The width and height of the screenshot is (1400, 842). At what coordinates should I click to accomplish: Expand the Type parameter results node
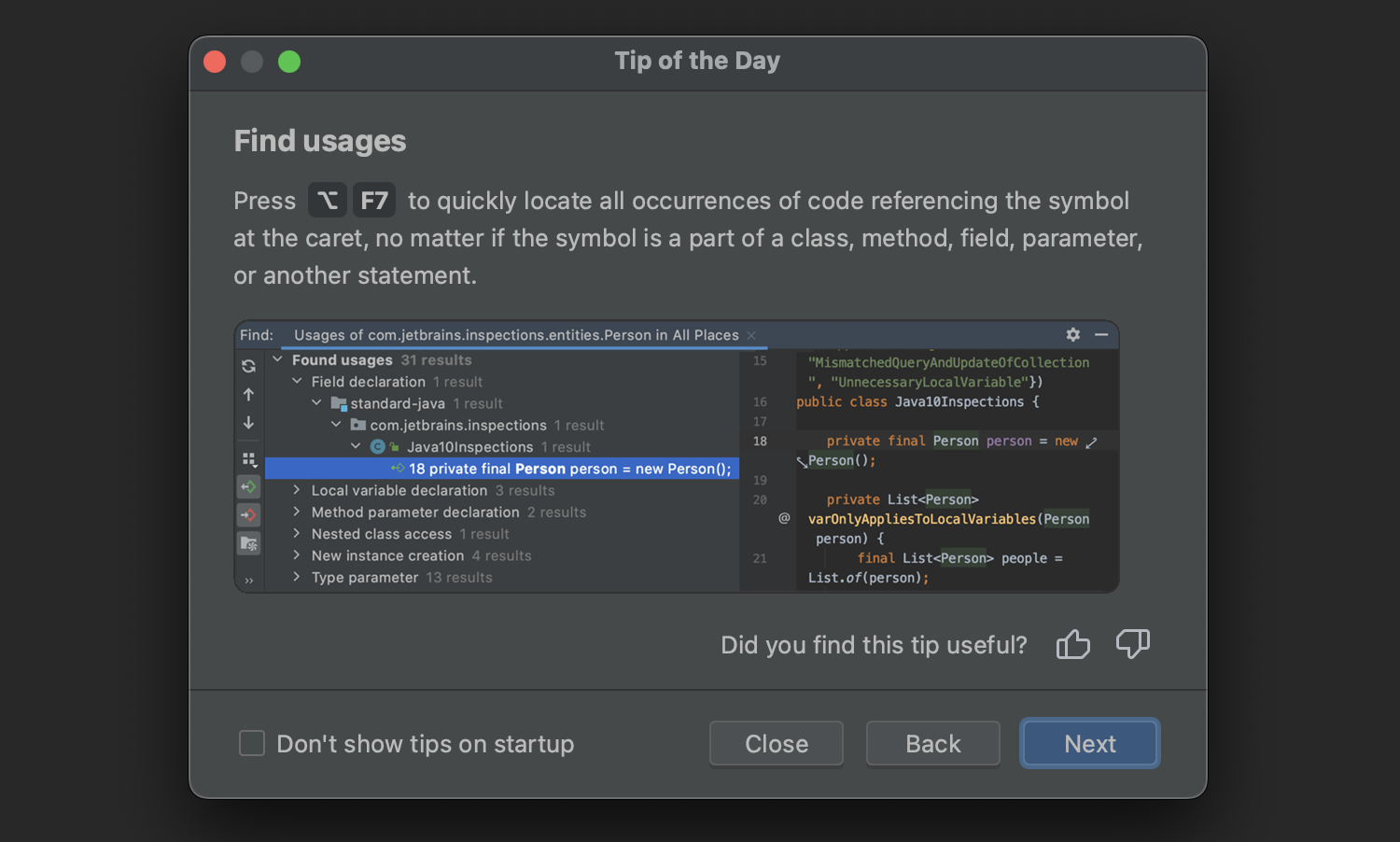click(x=297, y=577)
